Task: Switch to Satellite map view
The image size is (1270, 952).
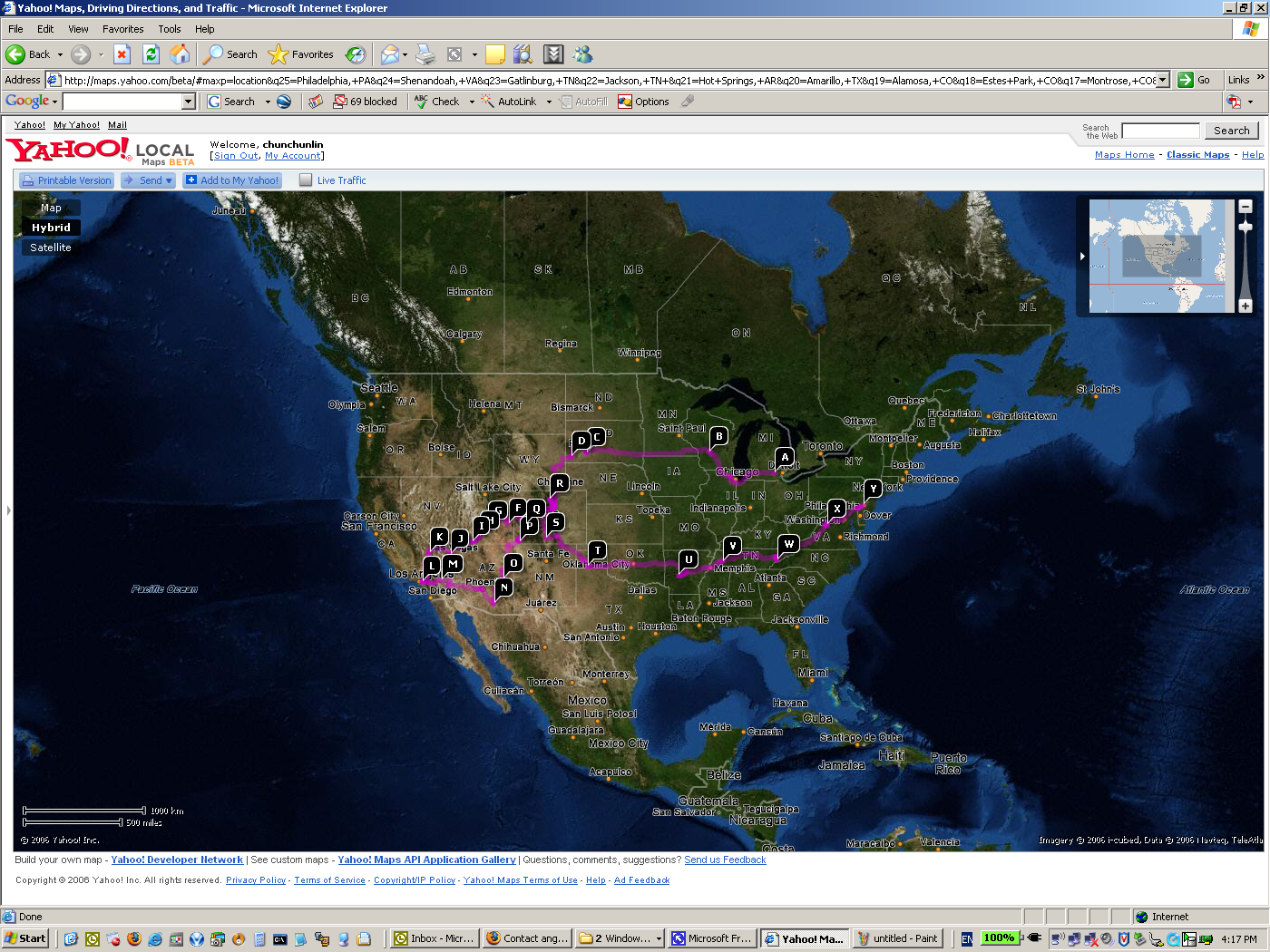Action: [51, 248]
